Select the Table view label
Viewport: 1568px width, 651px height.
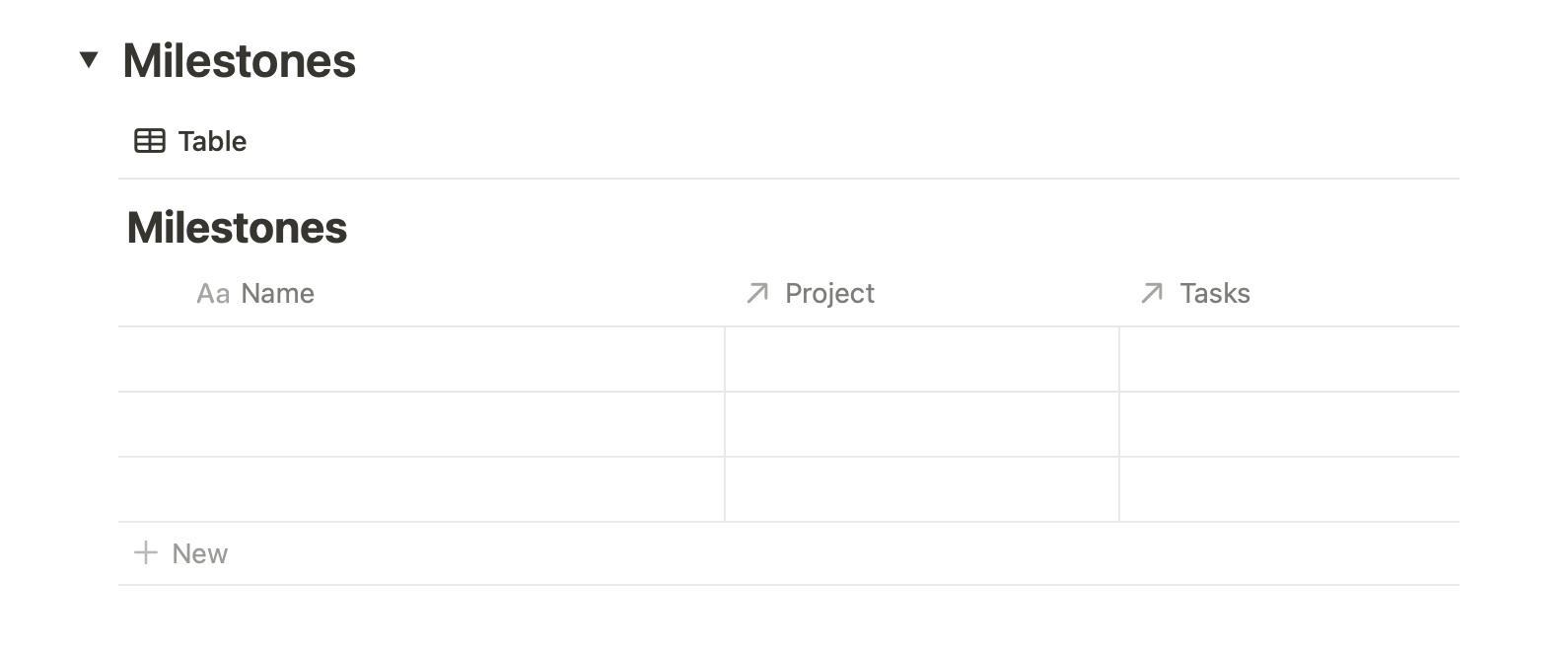(x=211, y=140)
